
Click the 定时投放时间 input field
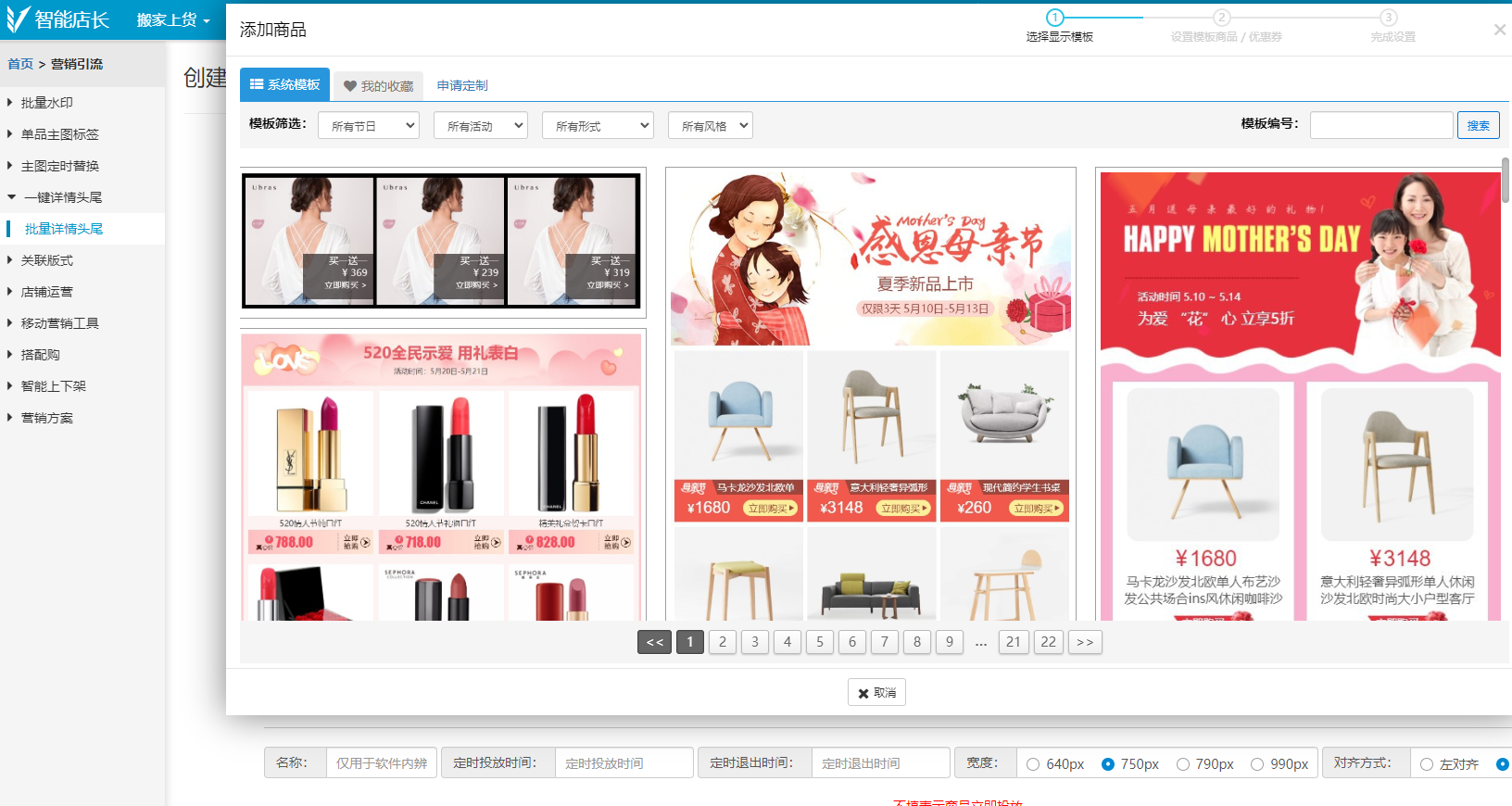pyautogui.click(x=624, y=762)
